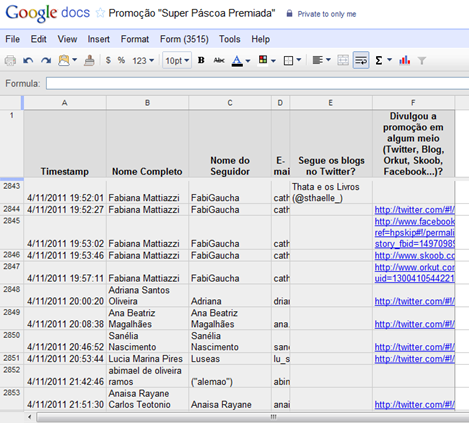Select the cell "Thata e os Livros (@sthaelle_)"
This screenshot has height=423, width=469.
pyautogui.click(x=331, y=192)
